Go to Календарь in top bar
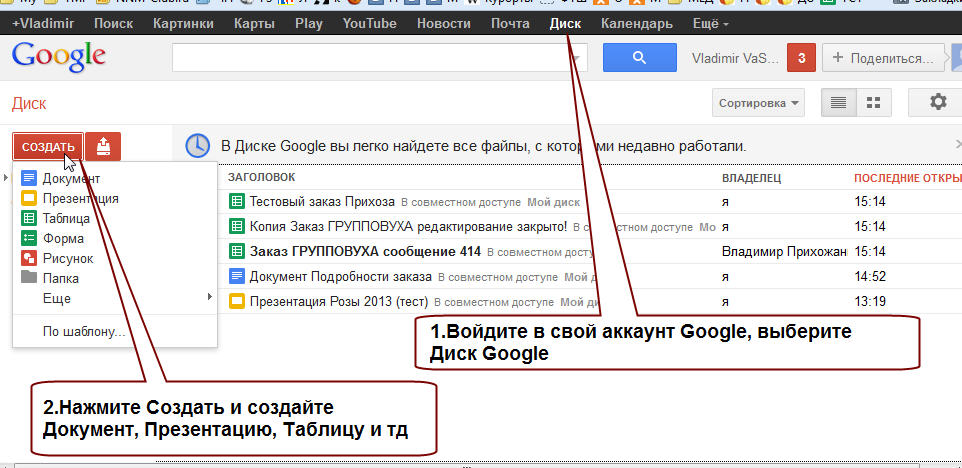 point(637,24)
